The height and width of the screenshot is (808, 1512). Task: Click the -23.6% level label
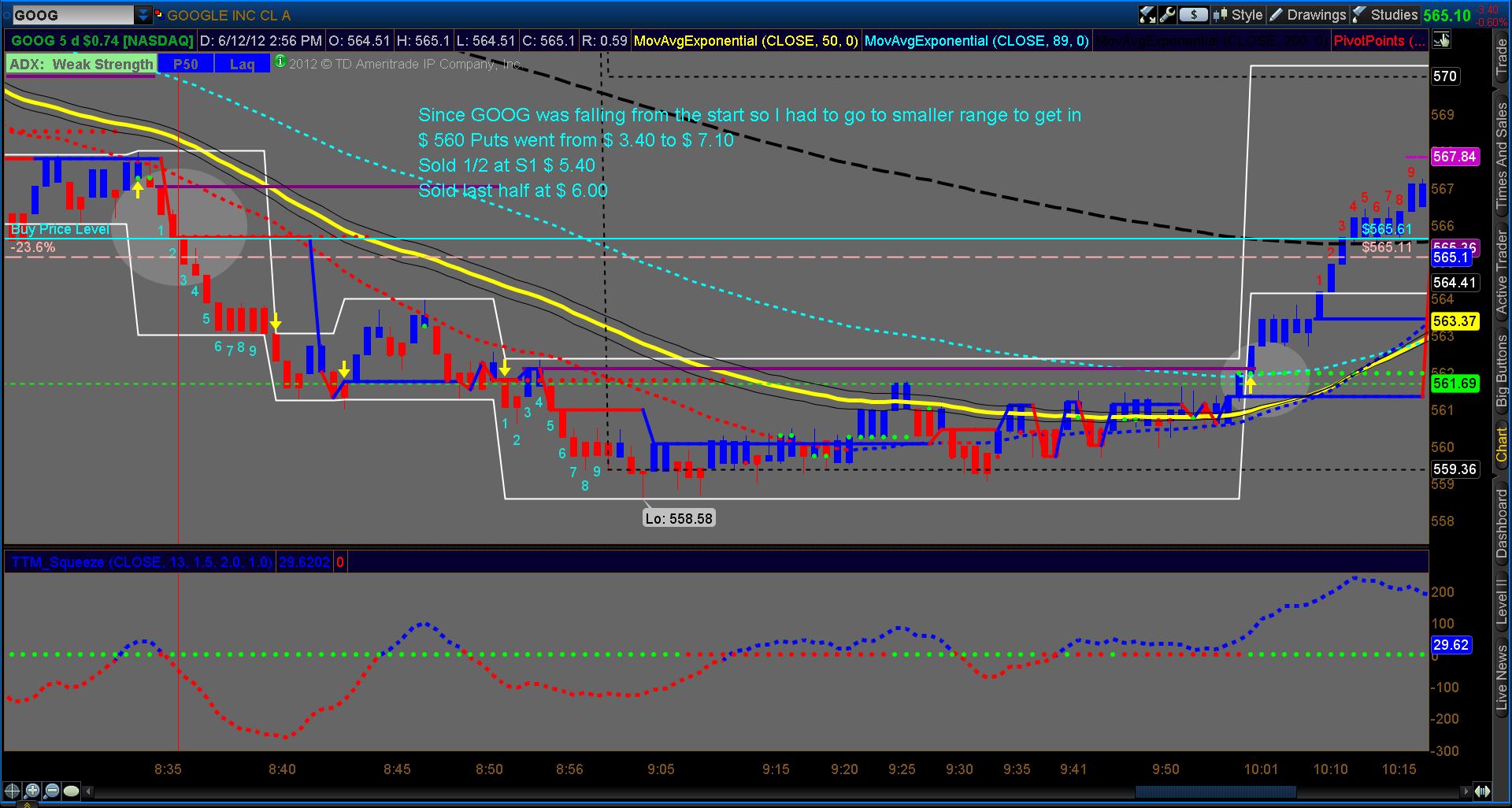point(33,247)
